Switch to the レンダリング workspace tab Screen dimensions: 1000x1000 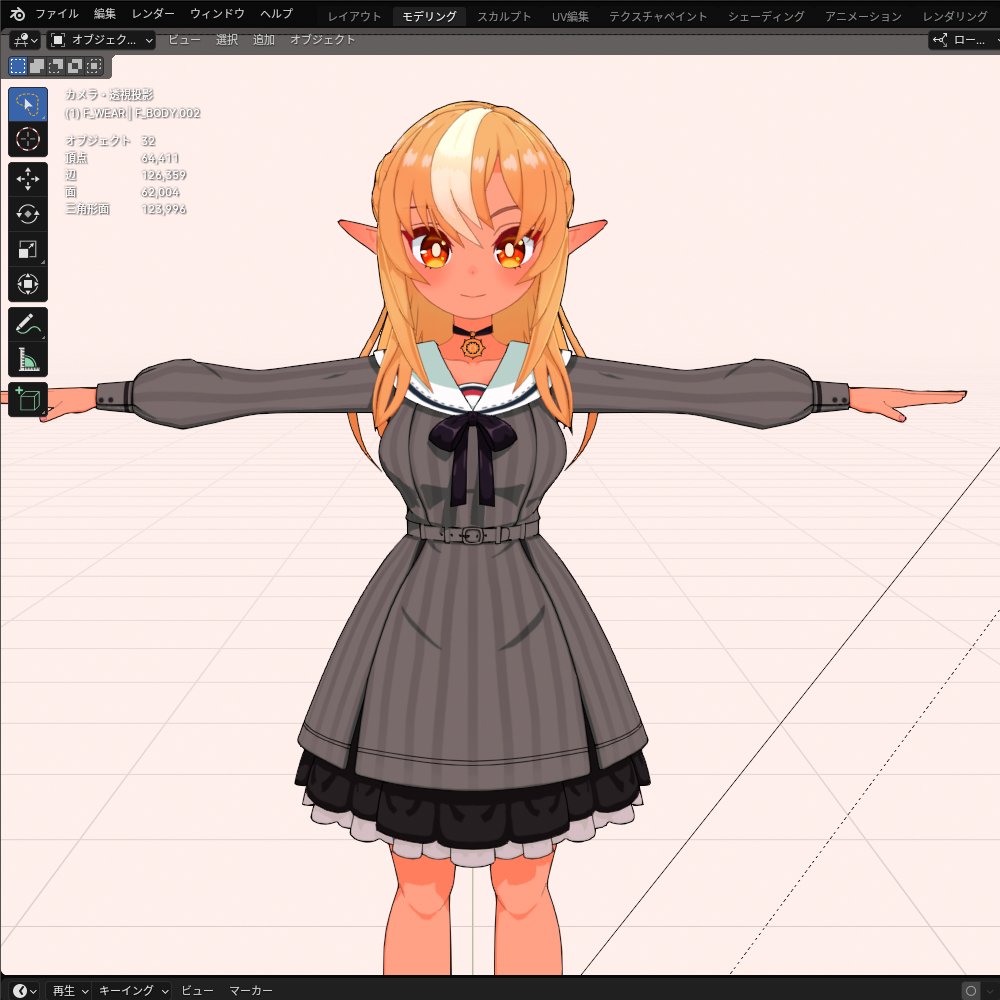coord(955,16)
